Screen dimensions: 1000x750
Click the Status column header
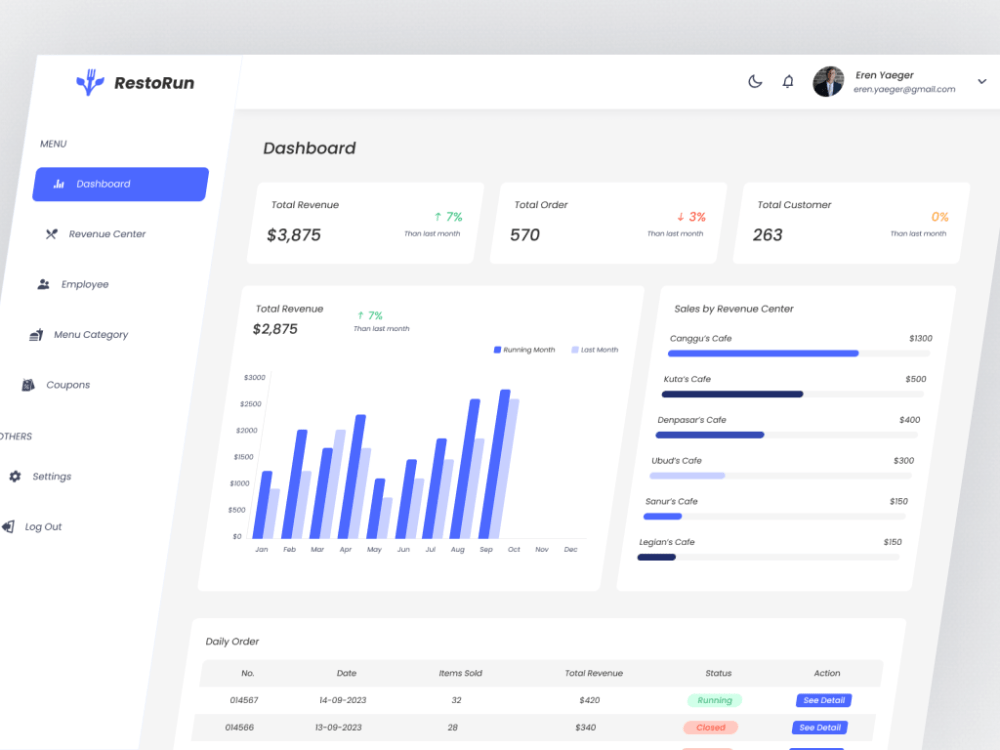pyautogui.click(x=719, y=673)
